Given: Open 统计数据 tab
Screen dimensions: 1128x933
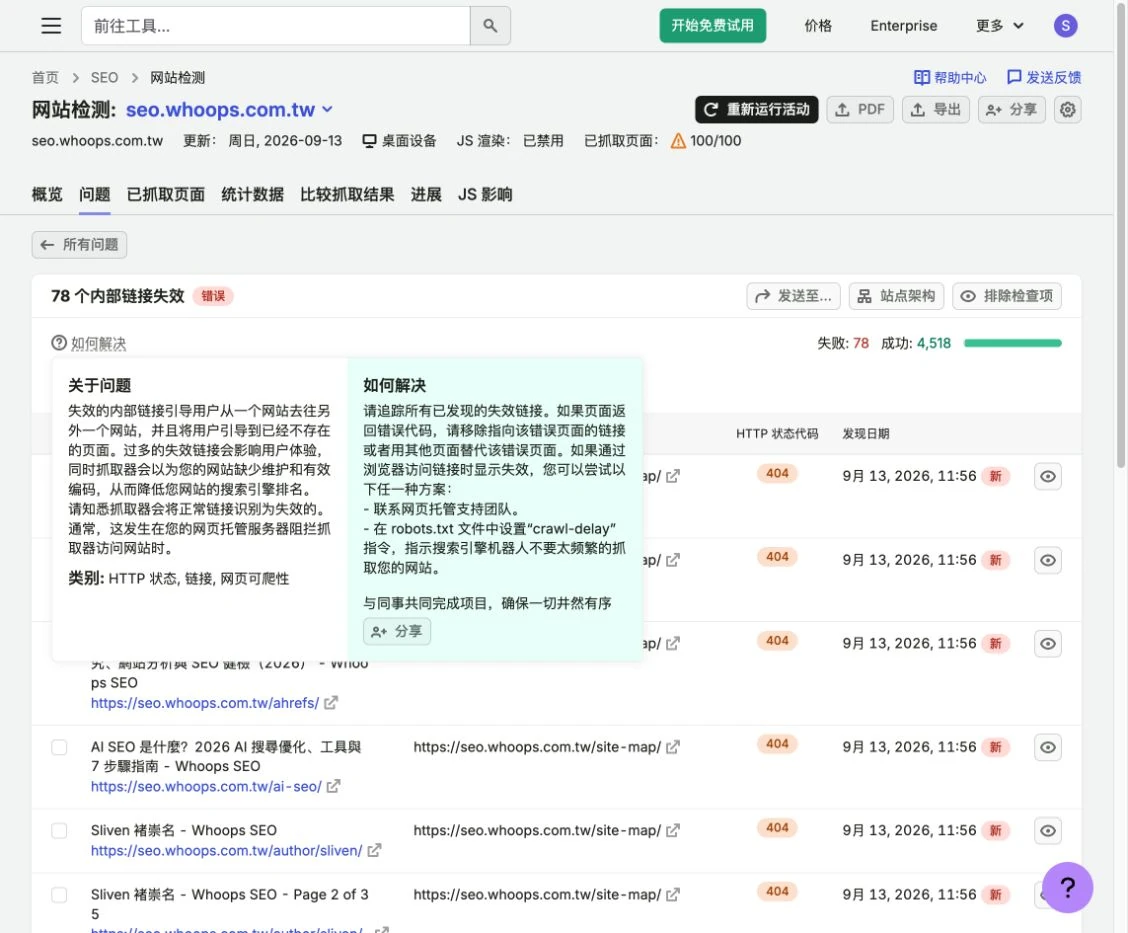Looking at the screenshot, I should [x=253, y=194].
